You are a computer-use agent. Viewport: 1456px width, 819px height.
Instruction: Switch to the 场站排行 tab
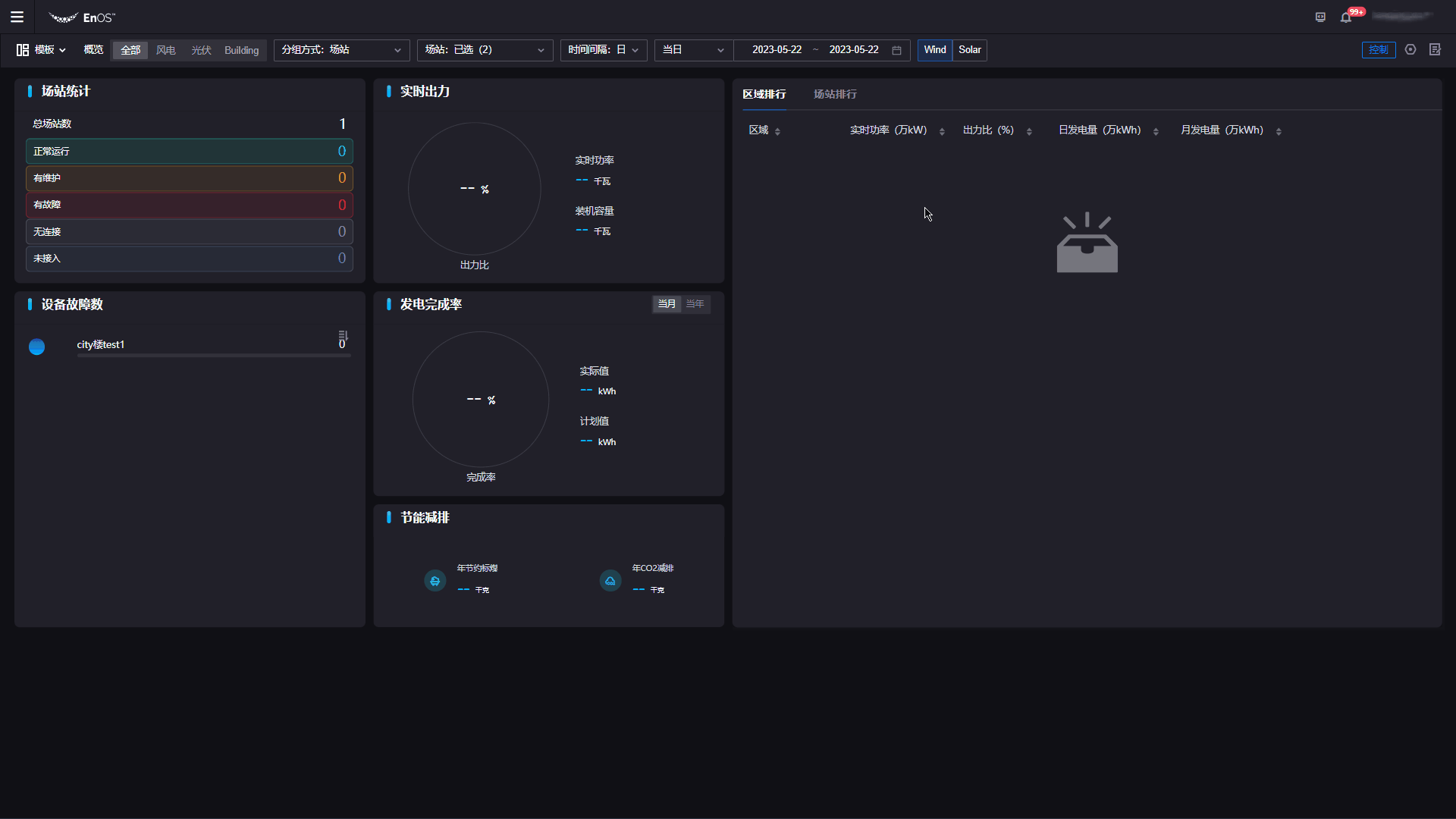tap(835, 94)
